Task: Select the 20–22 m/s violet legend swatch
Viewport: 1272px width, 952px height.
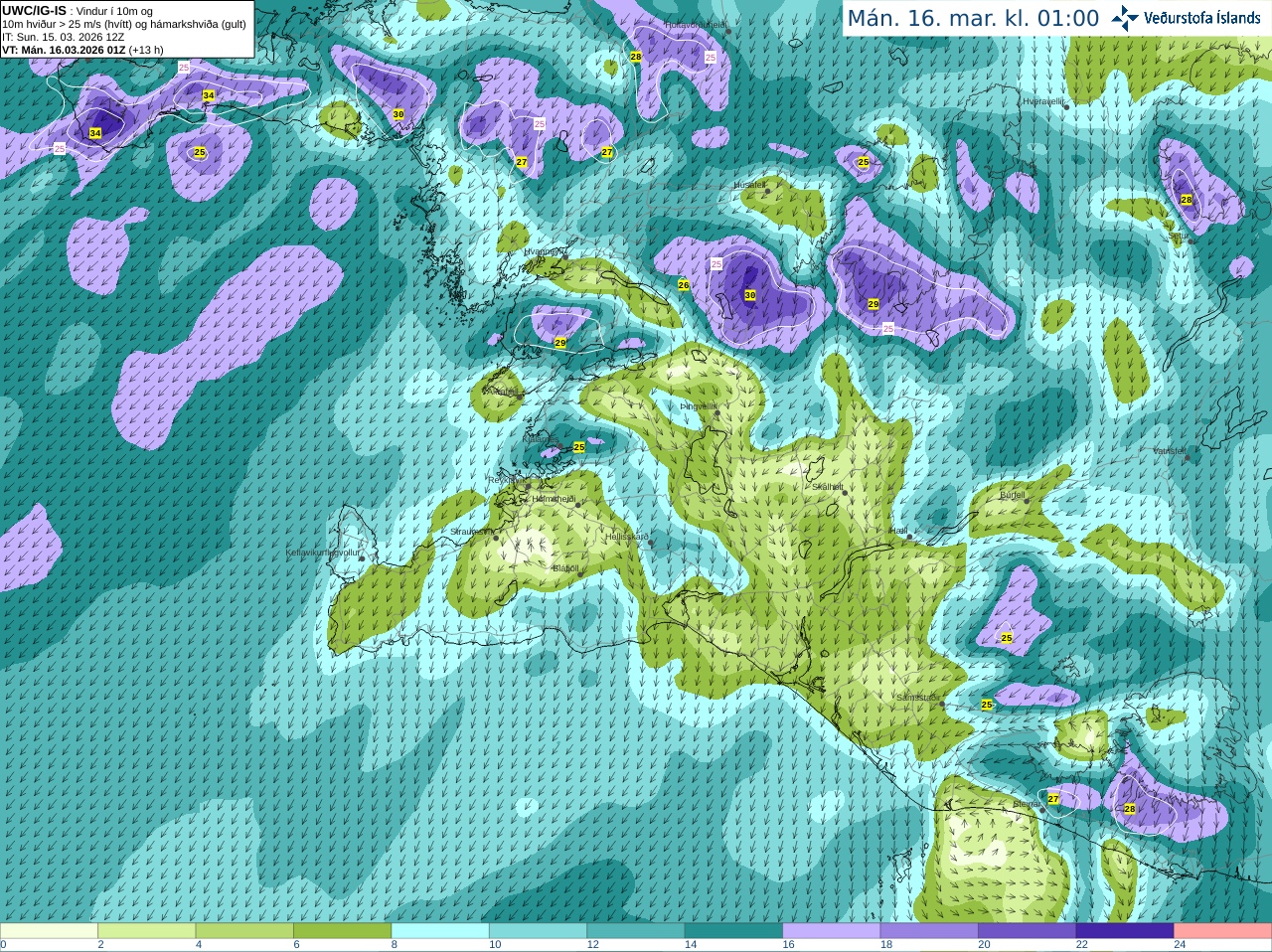Action: (1028, 931)
